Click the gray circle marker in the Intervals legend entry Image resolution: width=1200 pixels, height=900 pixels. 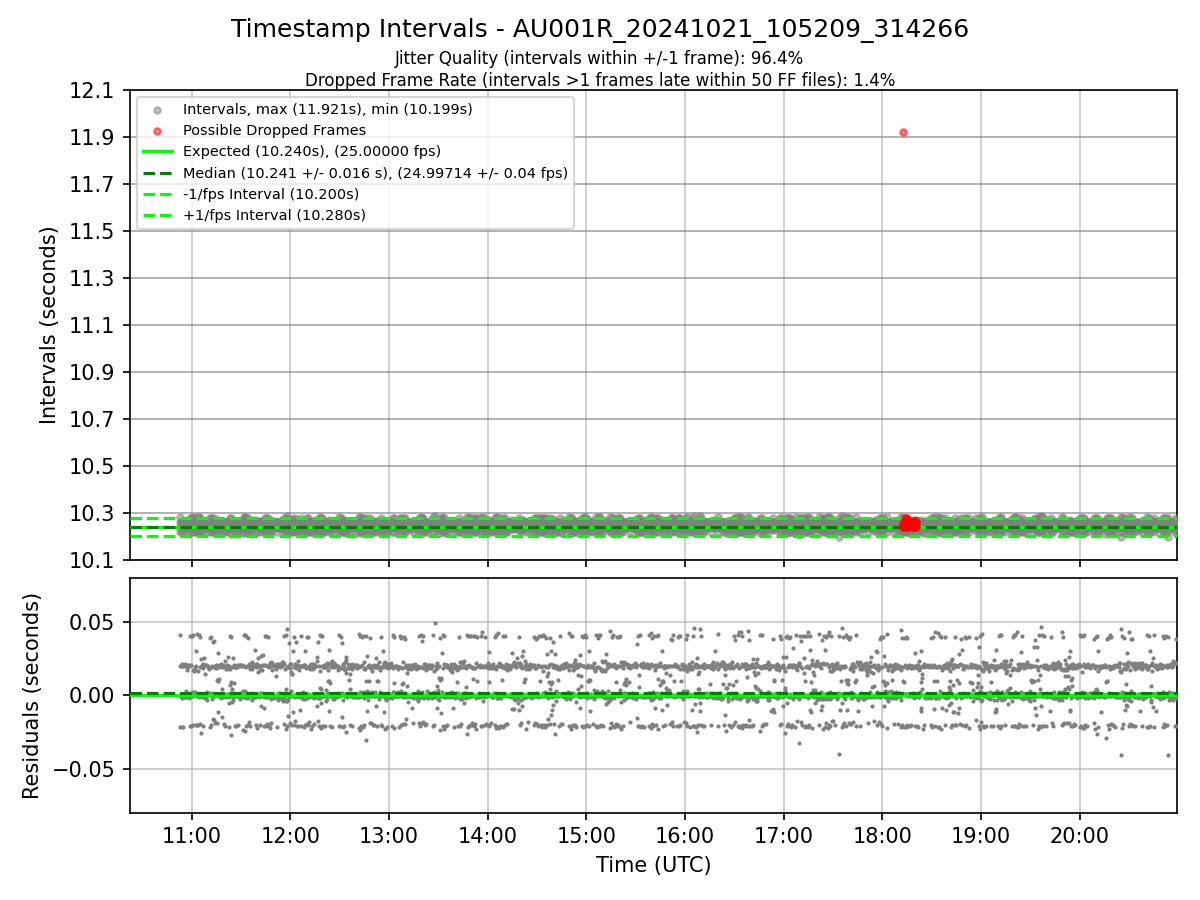[x=157, y=110]
